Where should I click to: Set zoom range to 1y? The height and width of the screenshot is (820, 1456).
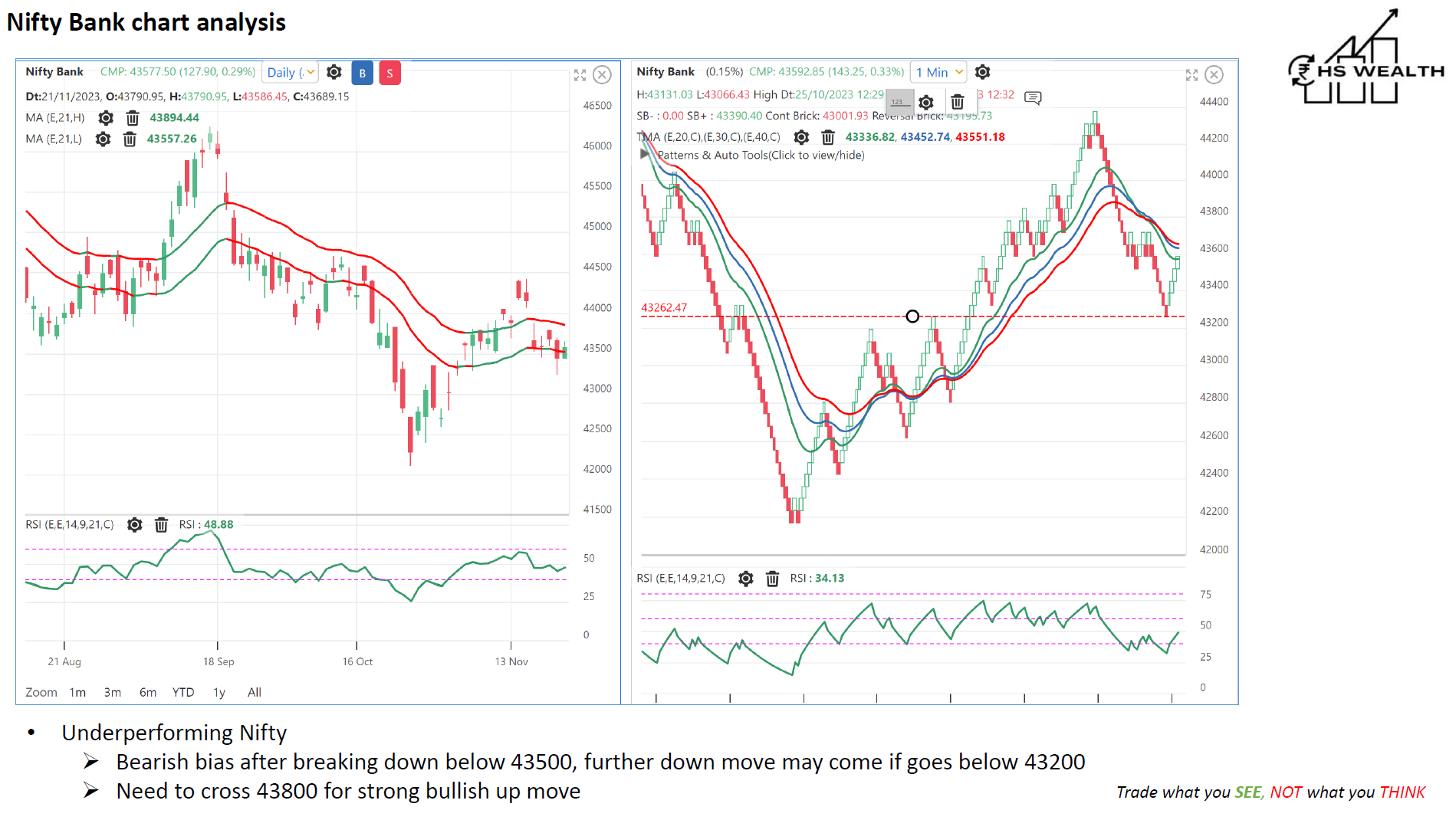219,693
